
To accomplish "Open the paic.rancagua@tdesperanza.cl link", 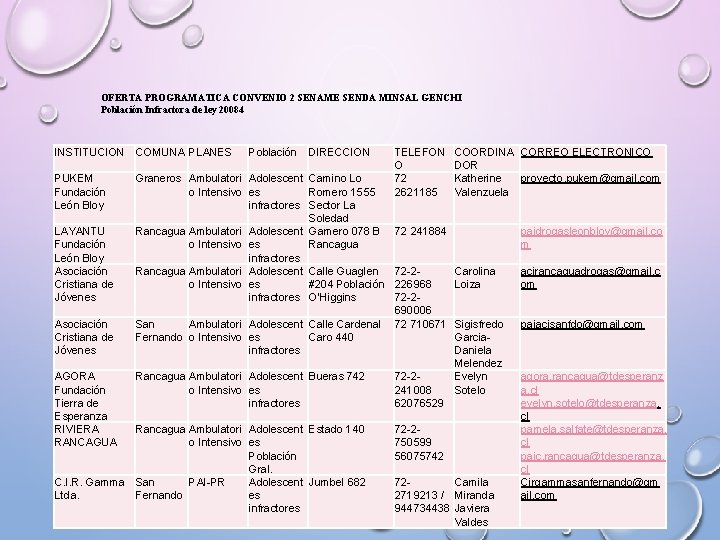I will (592, 462).
